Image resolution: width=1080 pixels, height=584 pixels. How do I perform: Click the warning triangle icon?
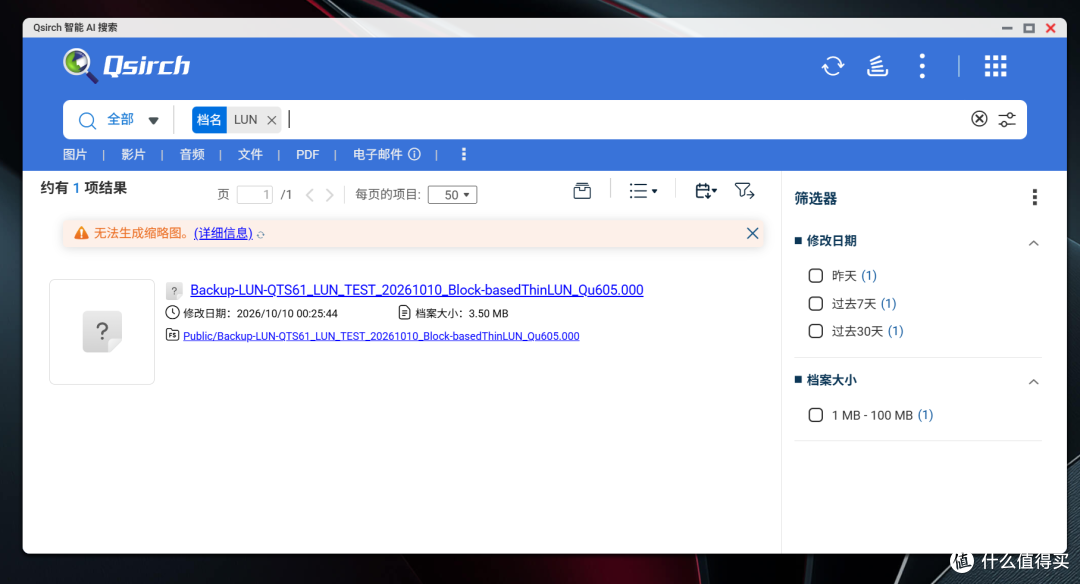(81, 233)
